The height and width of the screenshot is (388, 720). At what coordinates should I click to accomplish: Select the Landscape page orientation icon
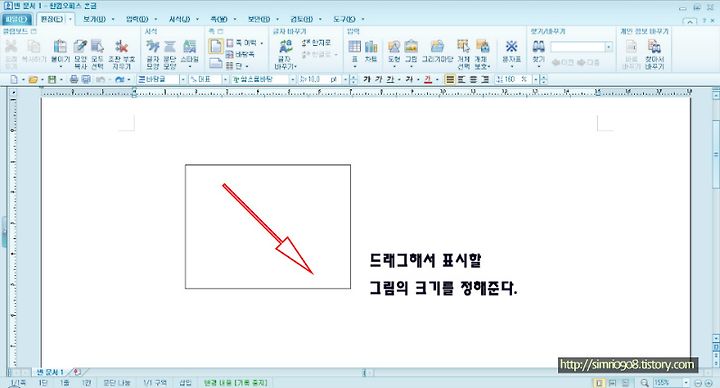pyautogui.click(x=216, y=63)
